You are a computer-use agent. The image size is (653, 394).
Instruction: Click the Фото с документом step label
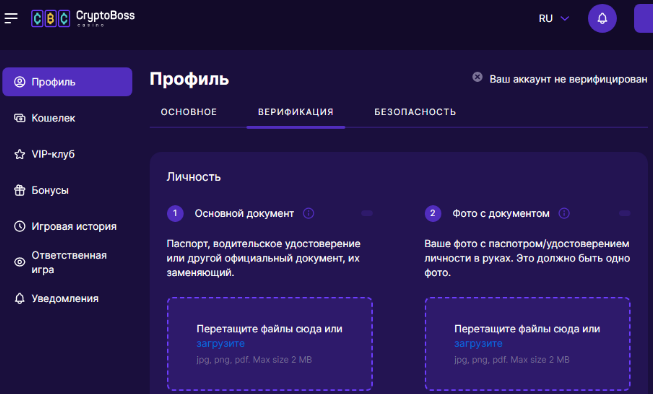(x=501, y=214)
